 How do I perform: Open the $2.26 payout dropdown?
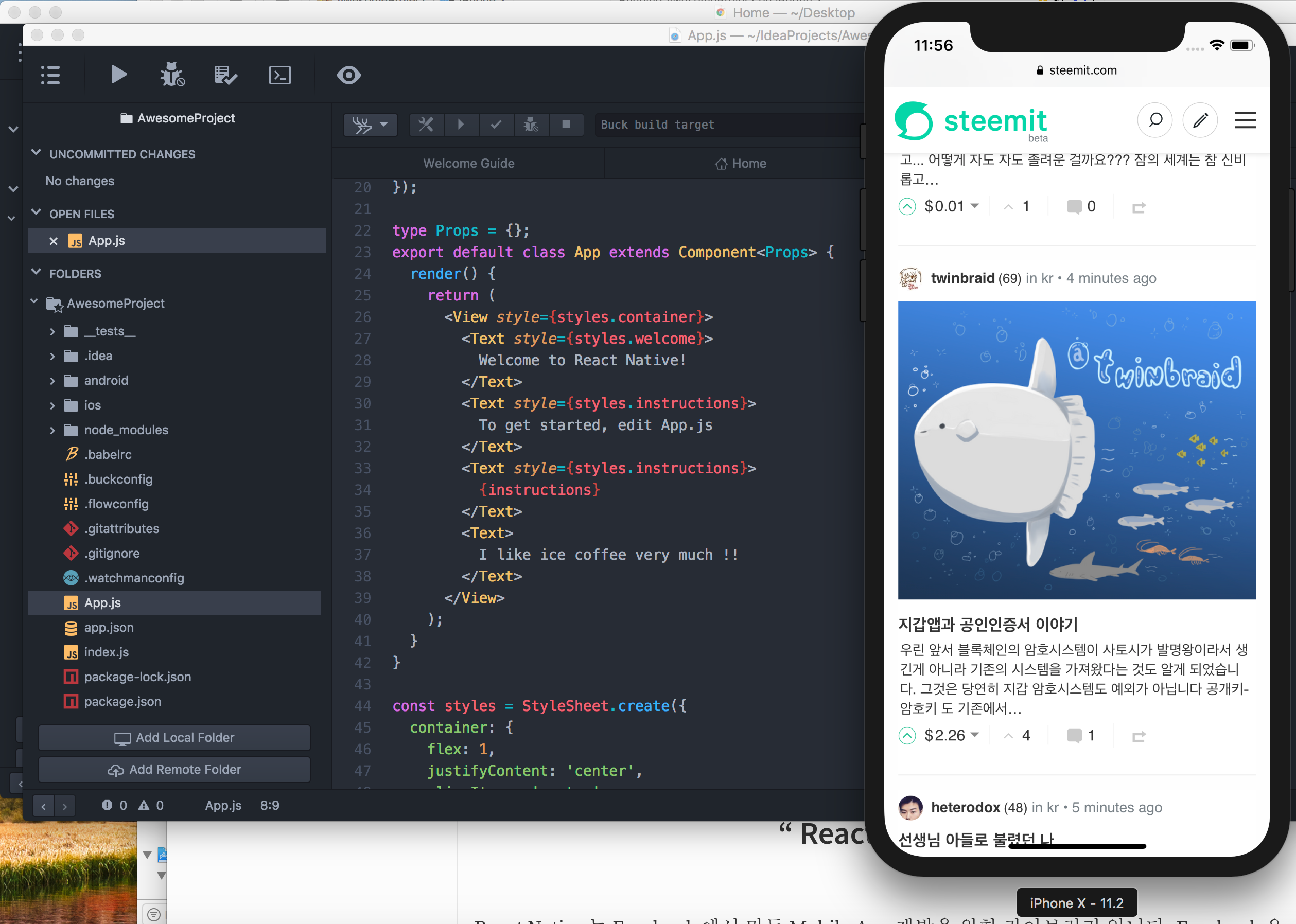[975, 735]
